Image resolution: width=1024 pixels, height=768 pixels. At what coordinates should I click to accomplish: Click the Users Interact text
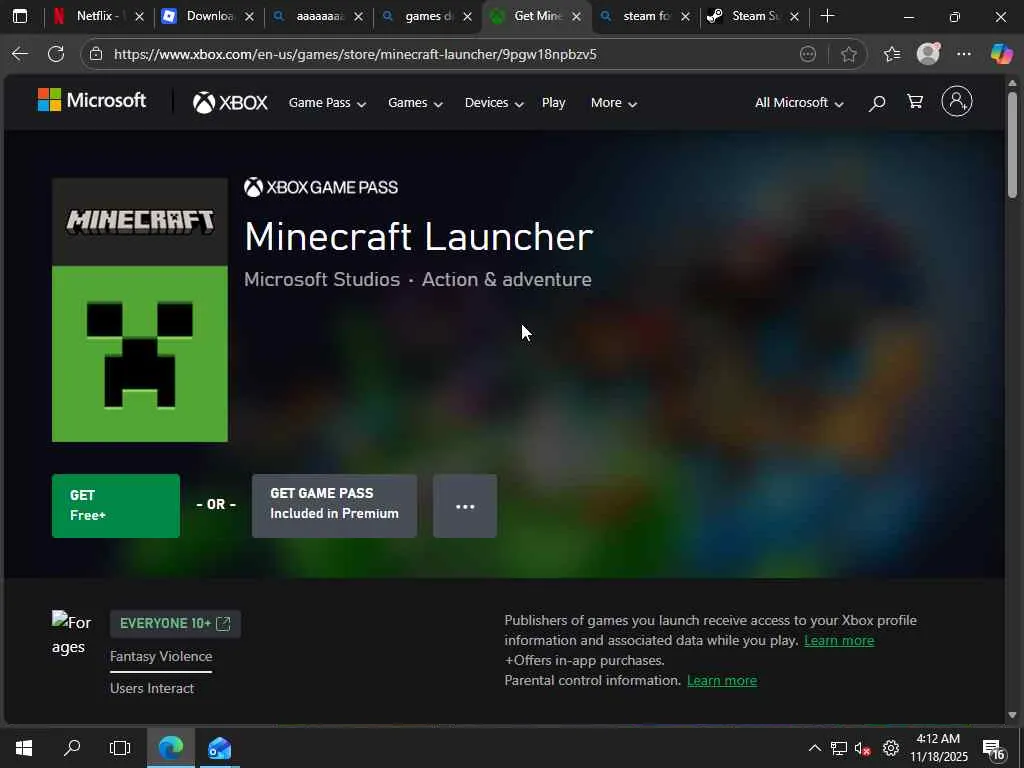coord(152,688)
